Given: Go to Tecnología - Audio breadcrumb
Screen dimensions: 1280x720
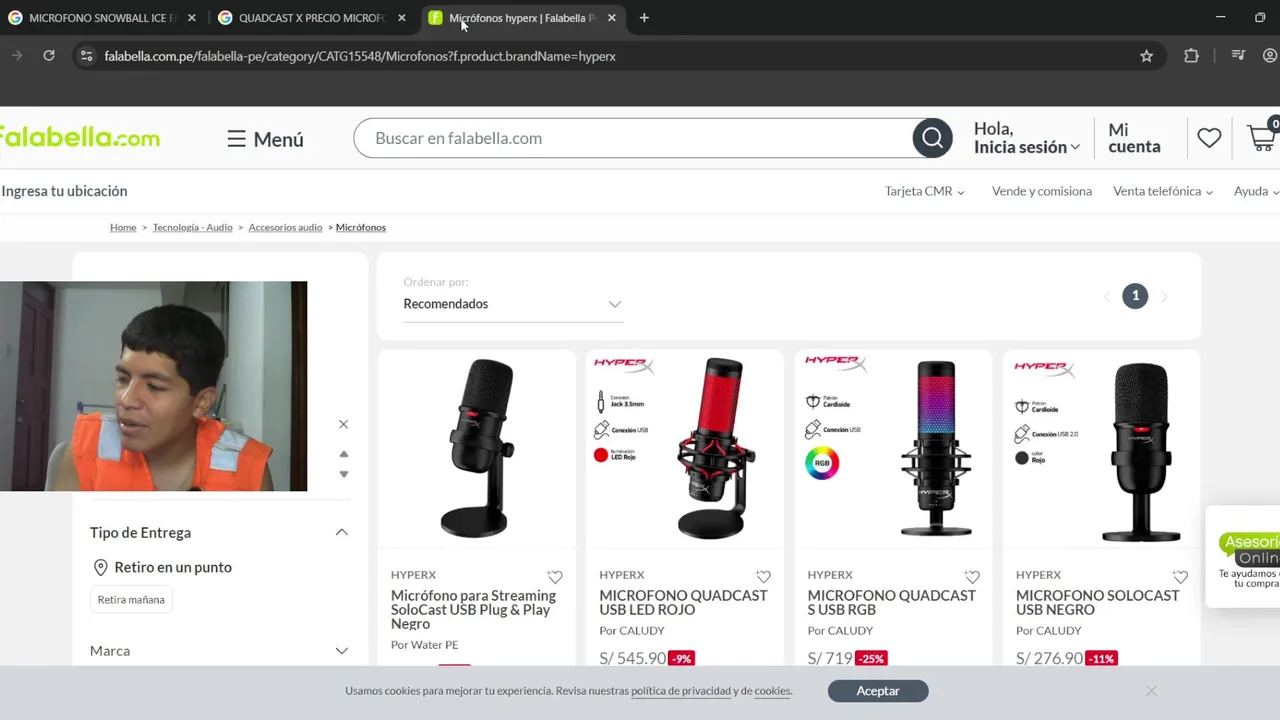Looking at the screenshot, I should tap(192, 227).
